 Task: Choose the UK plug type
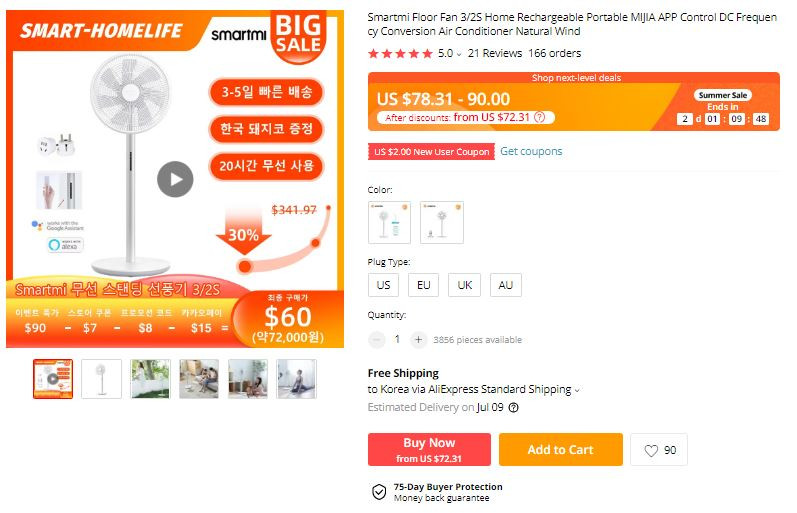[465, 285]
